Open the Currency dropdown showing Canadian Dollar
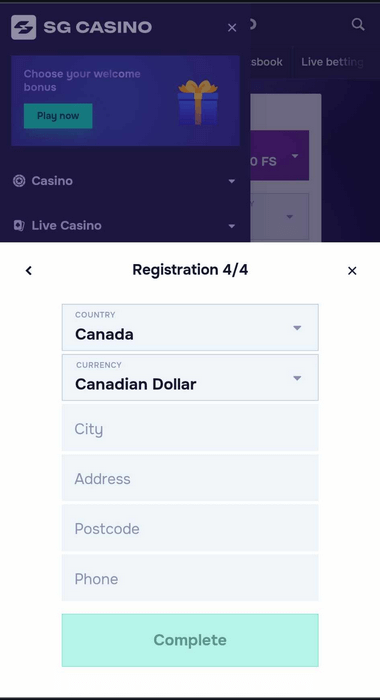This screenshot has height=700, width=380. coord(190,377)
